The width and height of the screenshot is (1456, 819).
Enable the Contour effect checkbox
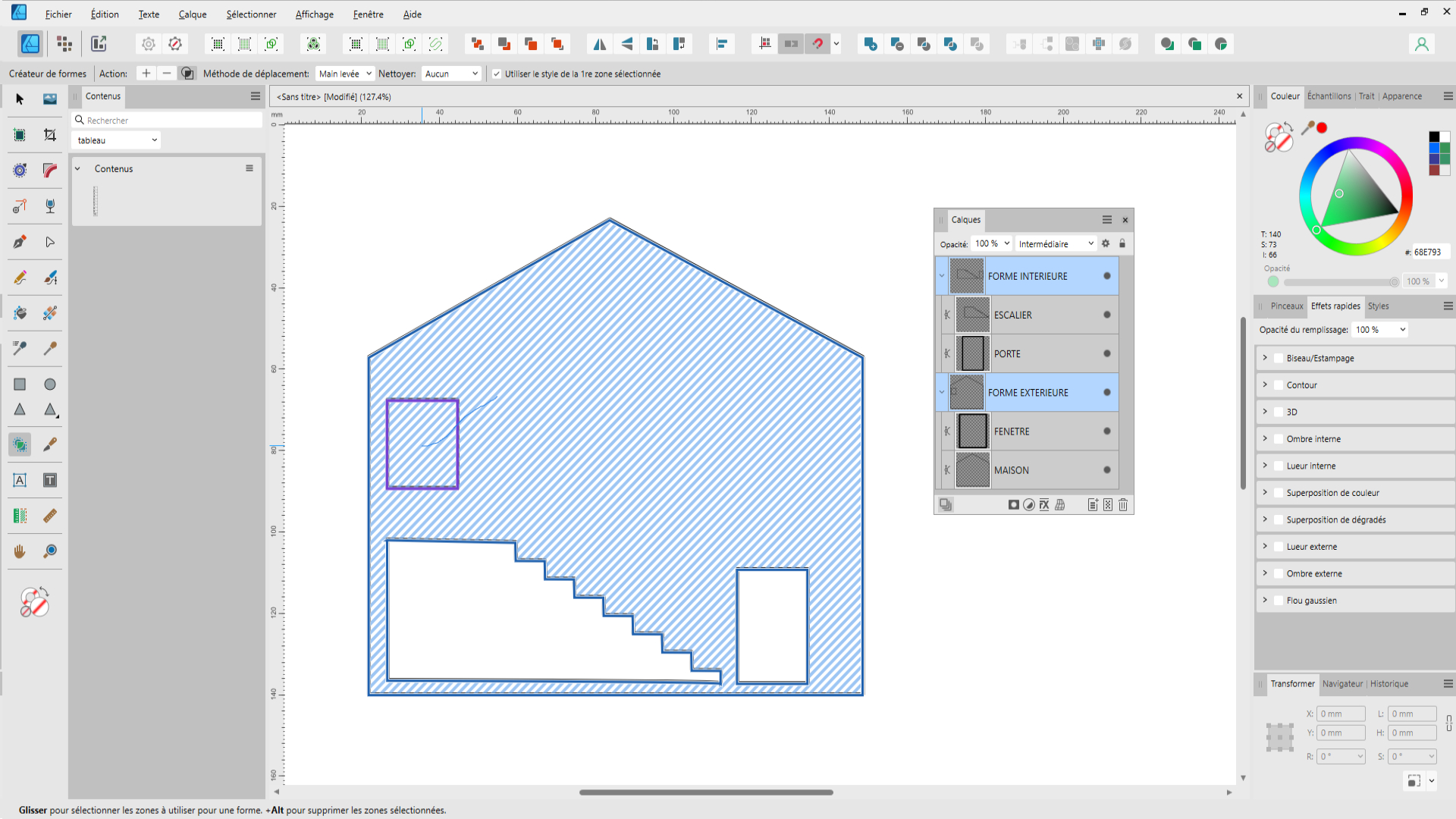click(1279, 385)
